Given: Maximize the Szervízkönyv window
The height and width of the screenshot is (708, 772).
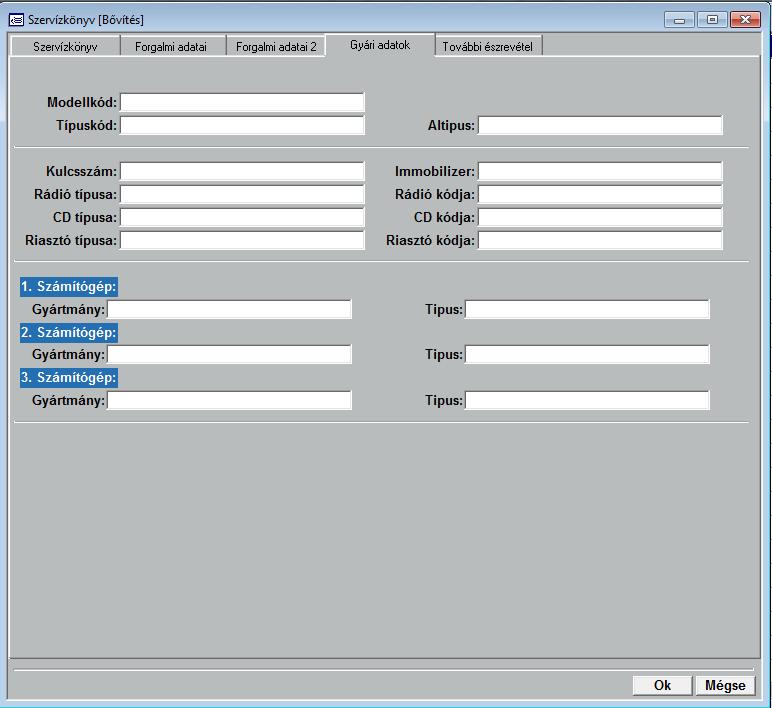Looking at the screenshot, I should pos(712,20).
